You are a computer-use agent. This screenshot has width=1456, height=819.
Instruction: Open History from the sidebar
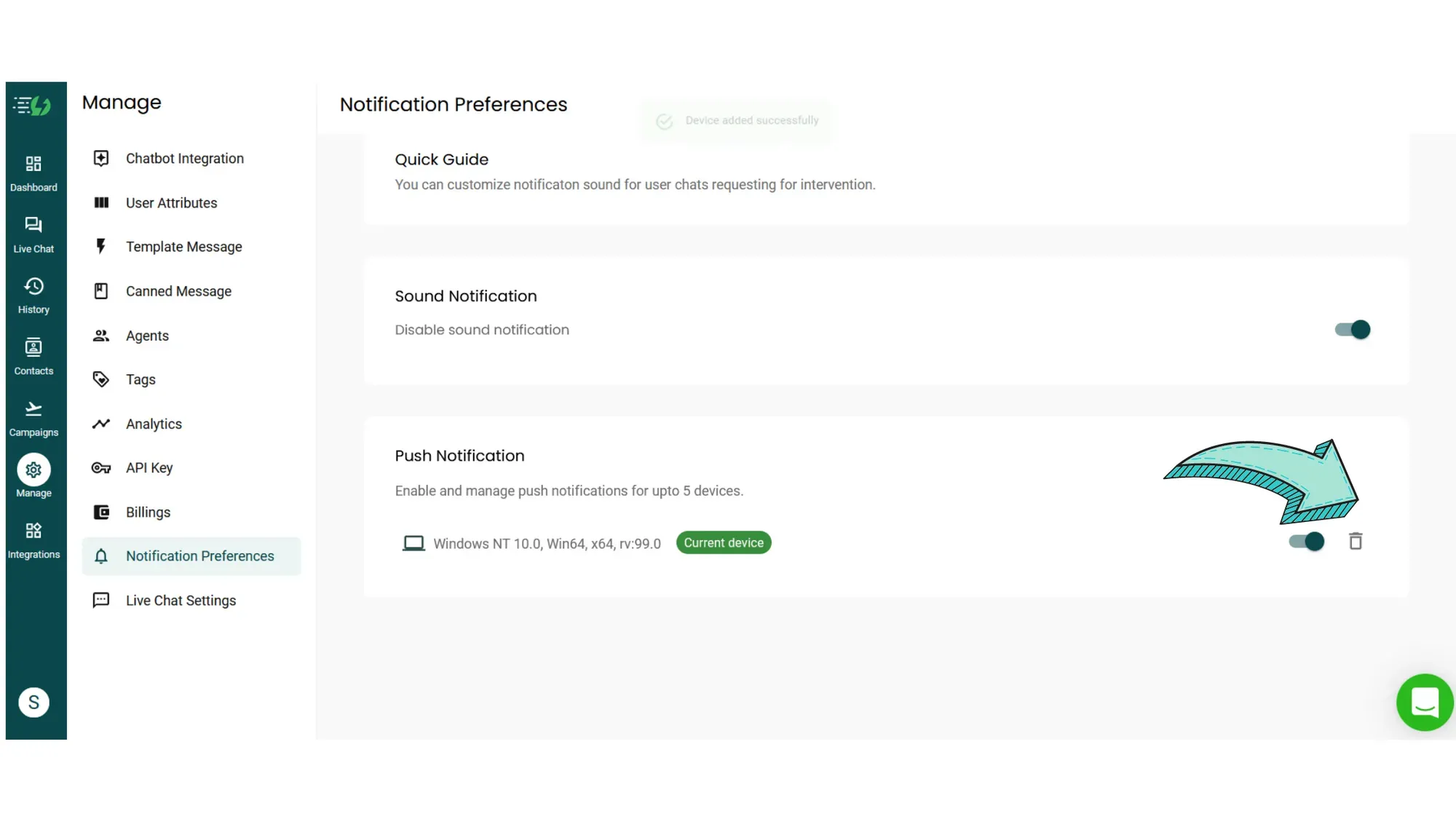click(x=33, y=294)
